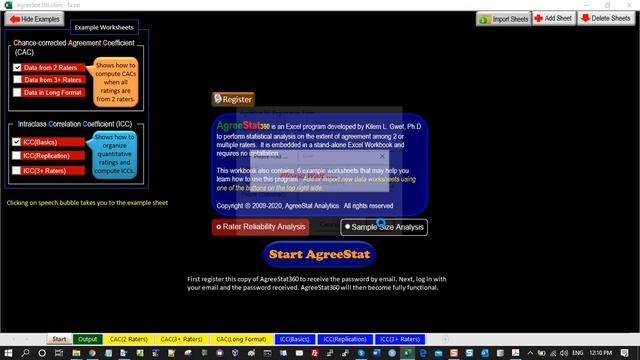
Task: Select the Rater Reliability Analysis radio option
Action: pos(260,227)
